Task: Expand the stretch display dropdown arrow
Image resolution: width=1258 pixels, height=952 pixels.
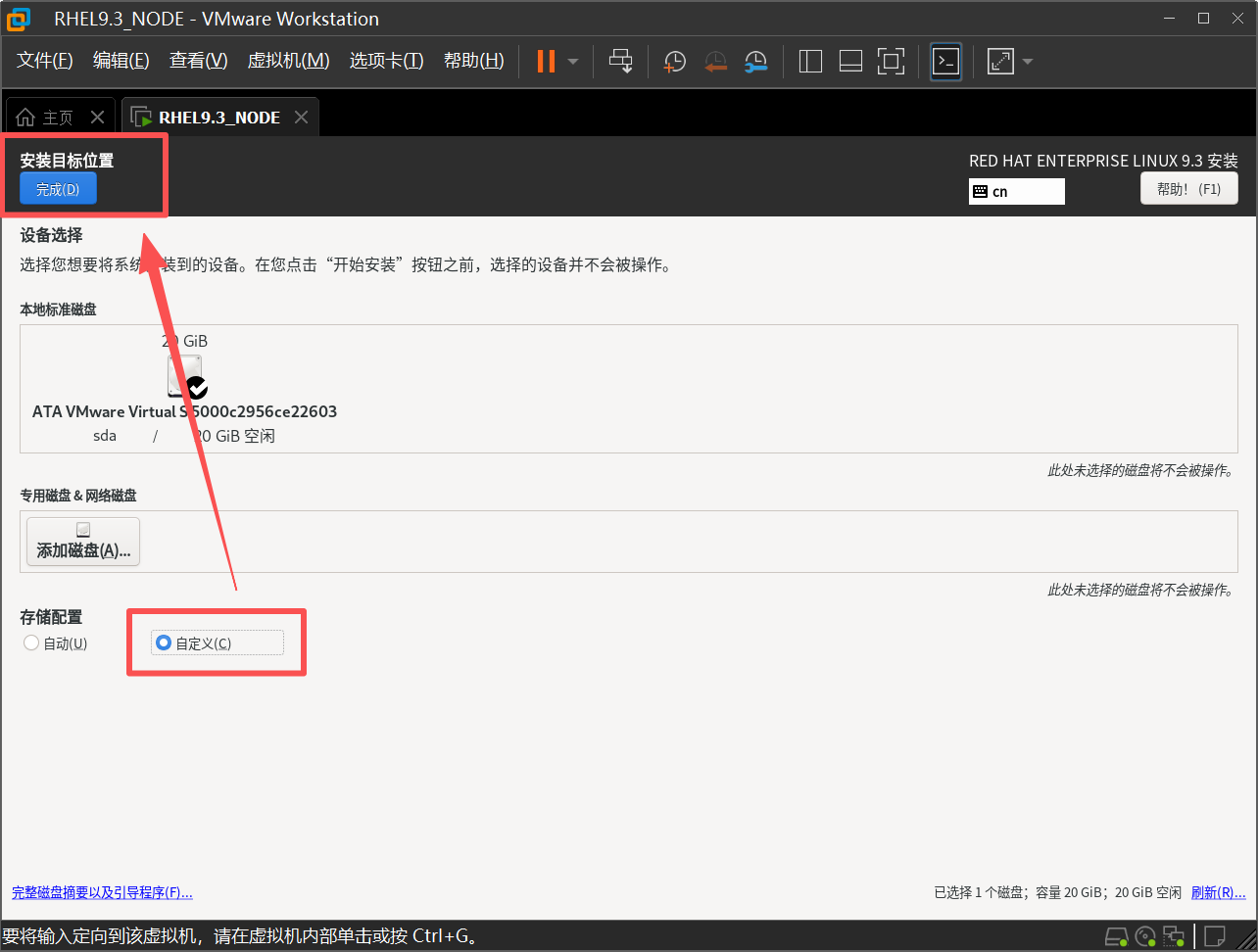Action: (x=1028, y=62)
